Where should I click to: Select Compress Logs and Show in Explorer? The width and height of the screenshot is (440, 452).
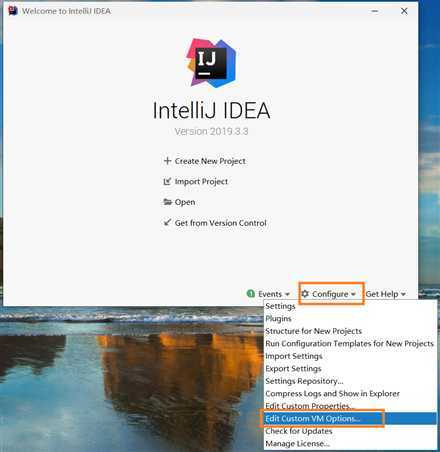pyautogui.click(x=350, y=394)
